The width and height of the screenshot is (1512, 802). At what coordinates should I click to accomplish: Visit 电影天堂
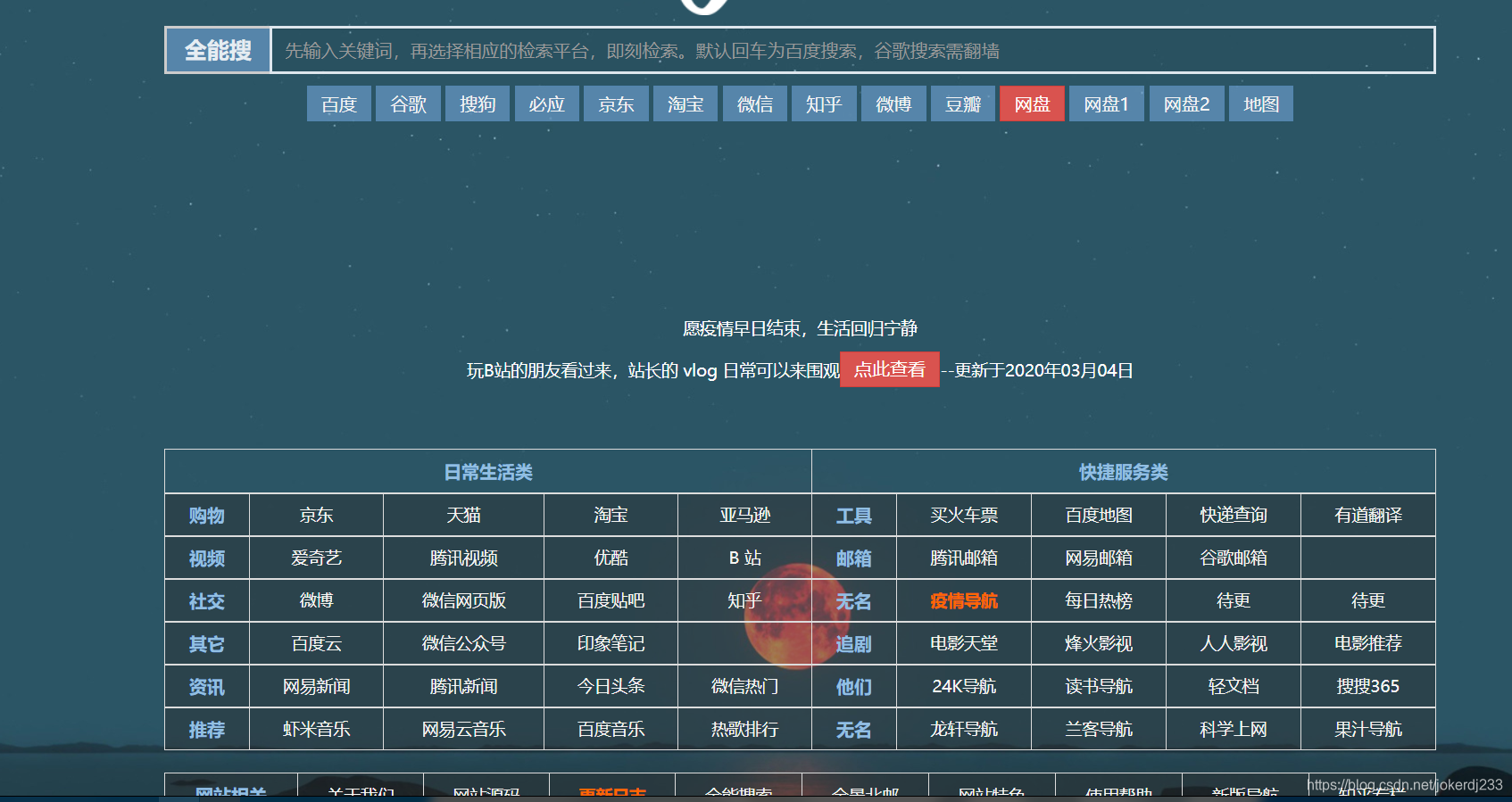pyautogui.click(x=964, y=643)
